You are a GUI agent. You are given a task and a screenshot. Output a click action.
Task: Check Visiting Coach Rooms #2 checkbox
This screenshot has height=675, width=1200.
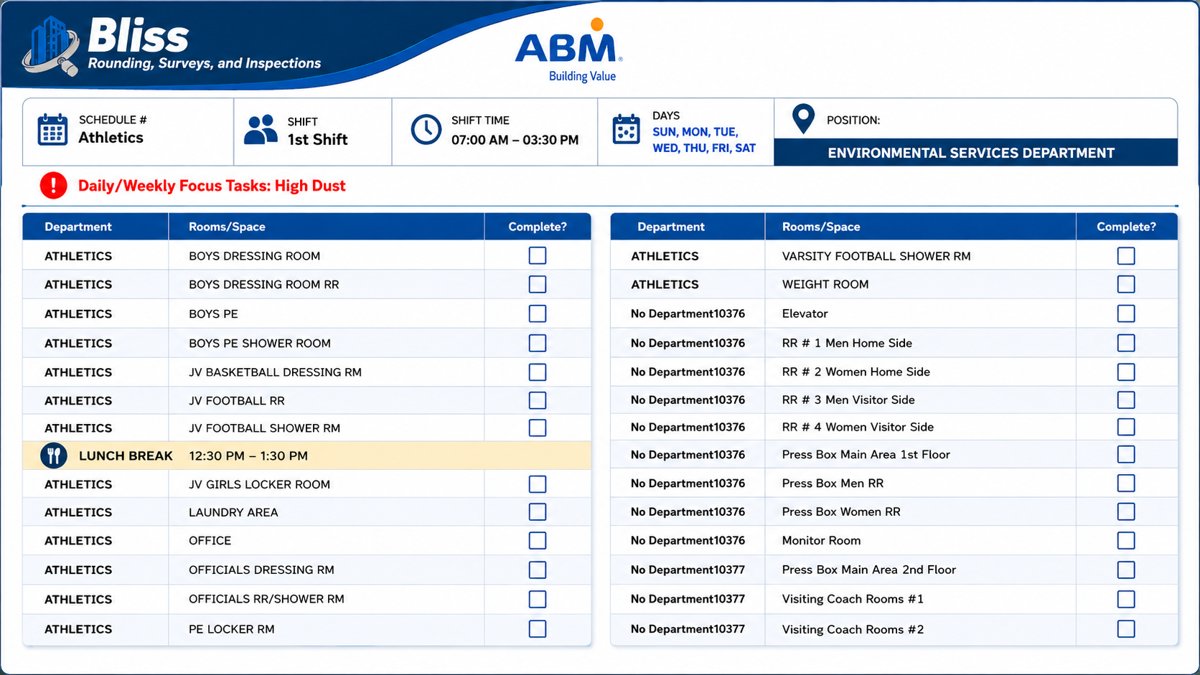(1126, 629)
